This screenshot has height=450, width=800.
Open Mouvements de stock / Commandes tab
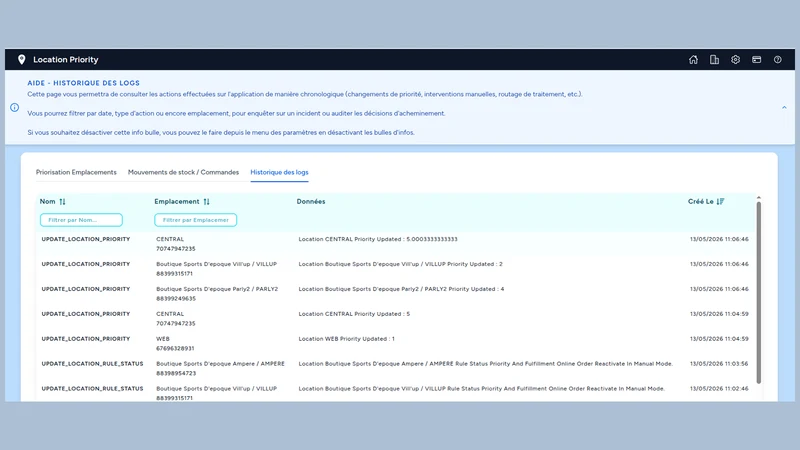pos(183,172)
